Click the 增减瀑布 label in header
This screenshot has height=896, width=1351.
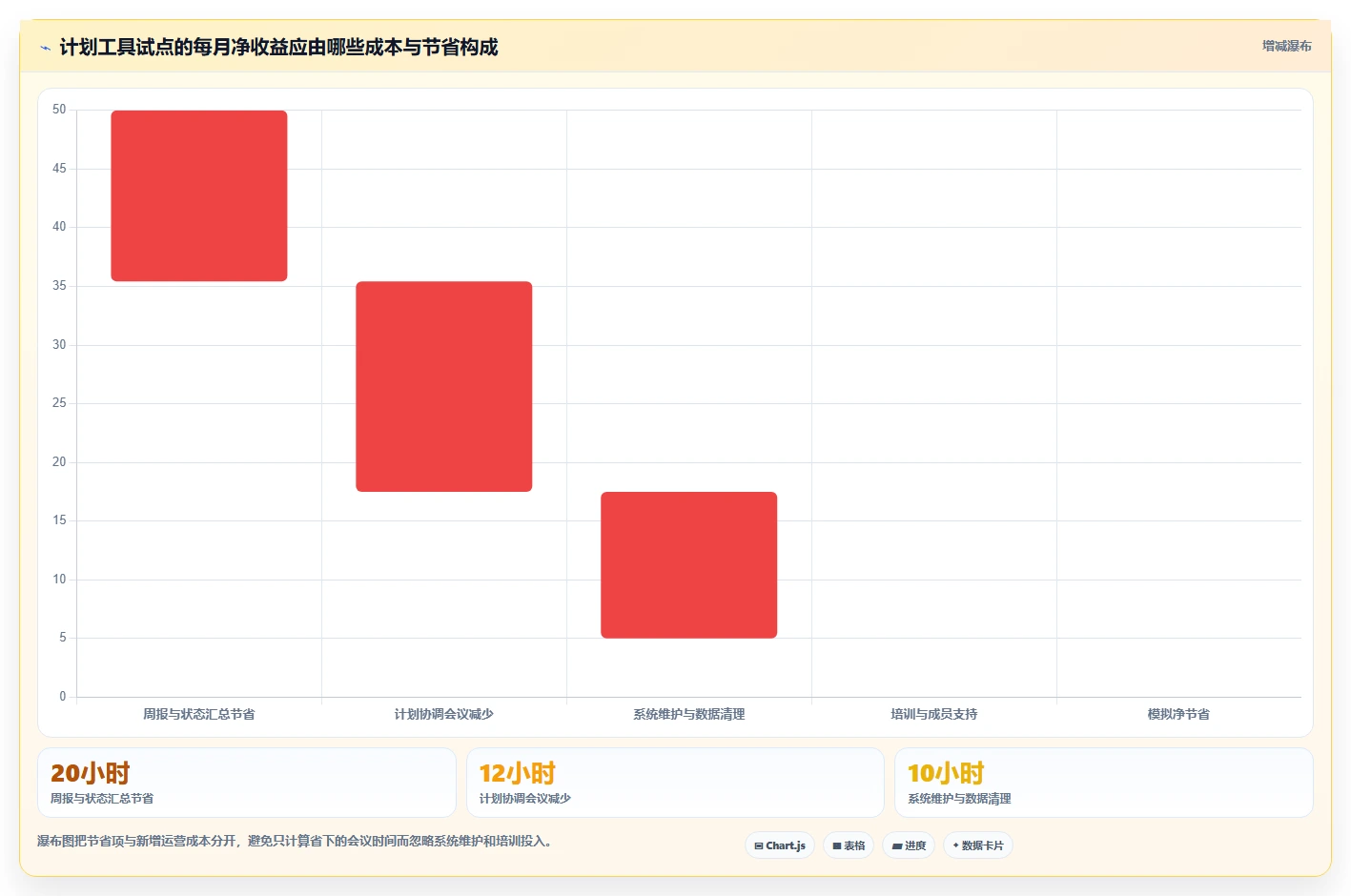(x=1286, y=46)
